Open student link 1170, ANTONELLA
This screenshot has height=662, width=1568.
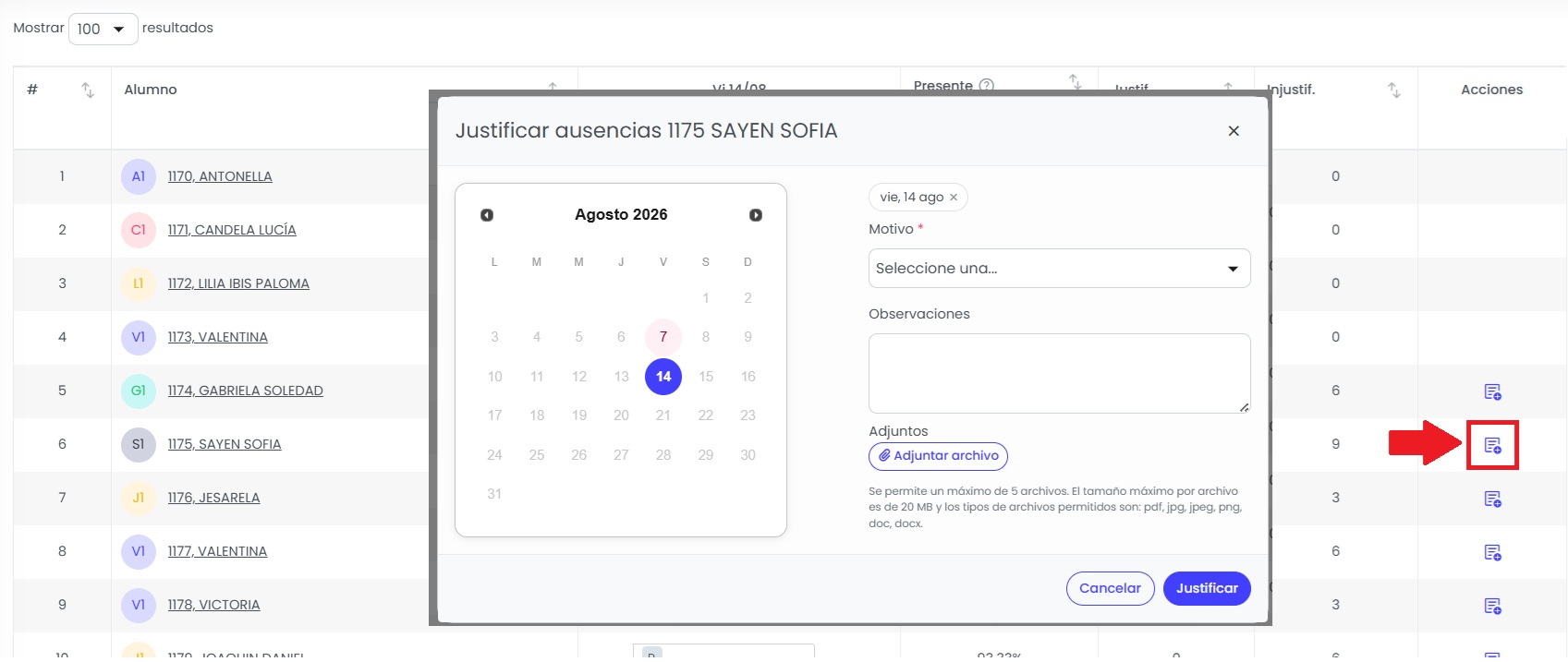point(220,176)
